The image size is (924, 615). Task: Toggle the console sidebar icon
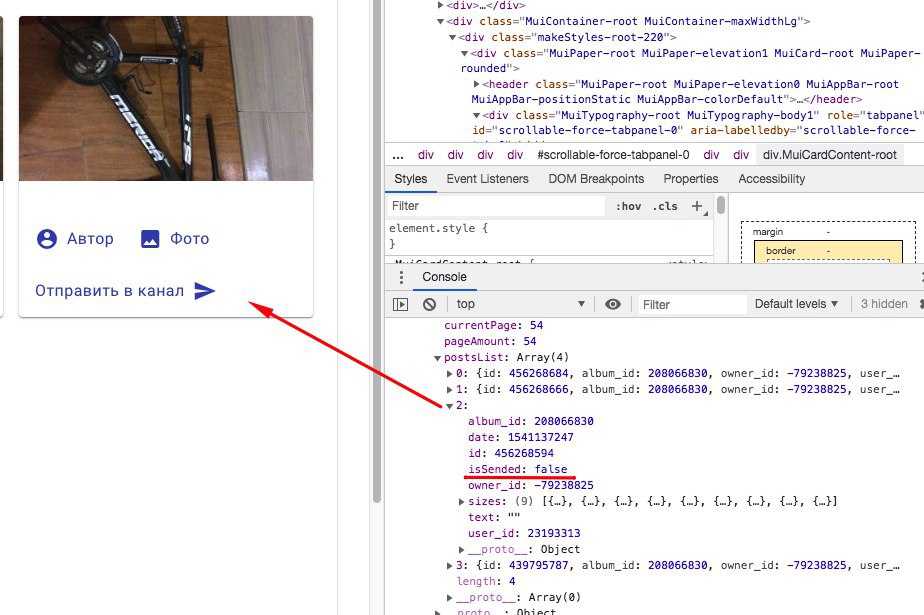[401, 305]
